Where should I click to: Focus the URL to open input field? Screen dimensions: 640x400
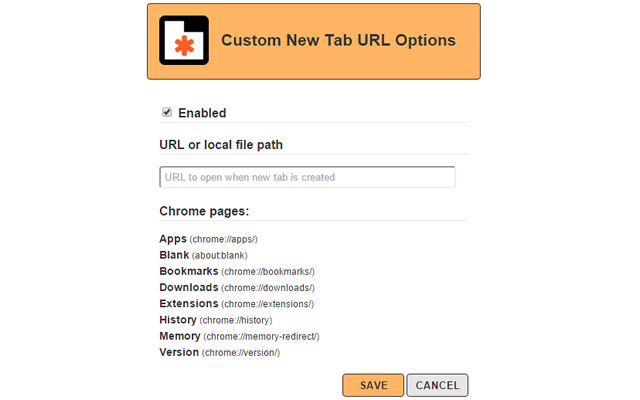(x=307, y=177)
